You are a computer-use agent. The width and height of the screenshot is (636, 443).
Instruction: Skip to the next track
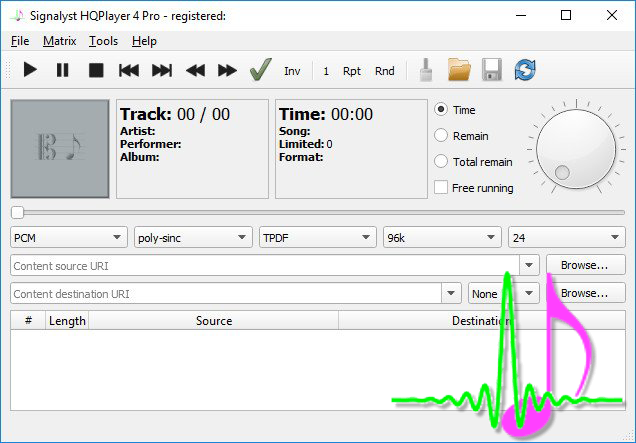click(x=162, y=70)
